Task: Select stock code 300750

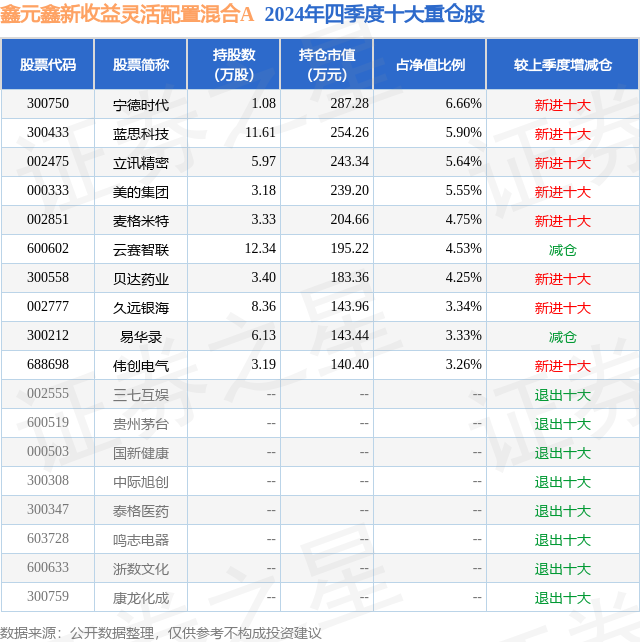Action: (x=48, y=104)
